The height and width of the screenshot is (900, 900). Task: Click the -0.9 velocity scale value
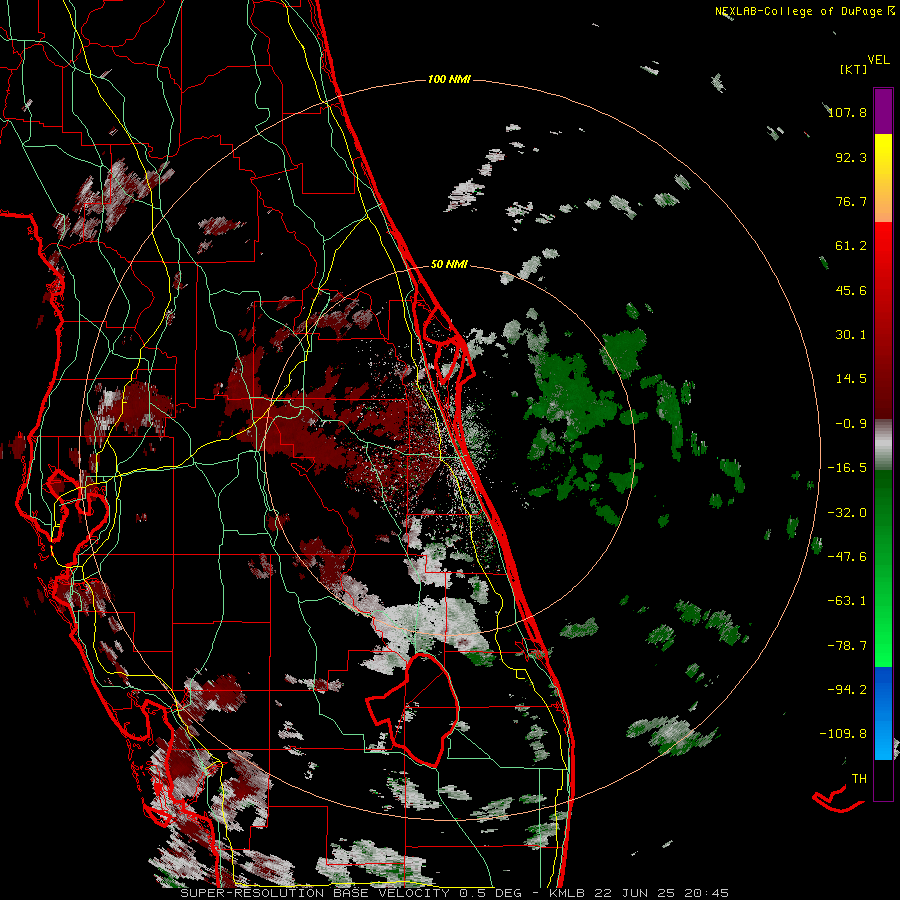click(x=851, y=424)
